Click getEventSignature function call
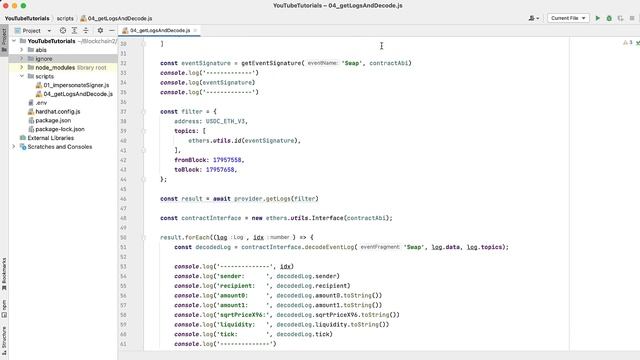This screenshot has width=640, height=360. (x=271, y=63)
